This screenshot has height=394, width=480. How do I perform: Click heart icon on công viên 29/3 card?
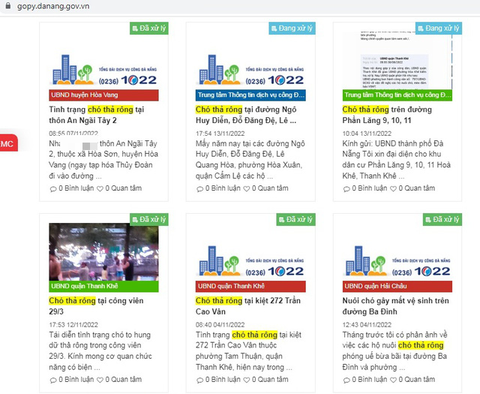100,380
